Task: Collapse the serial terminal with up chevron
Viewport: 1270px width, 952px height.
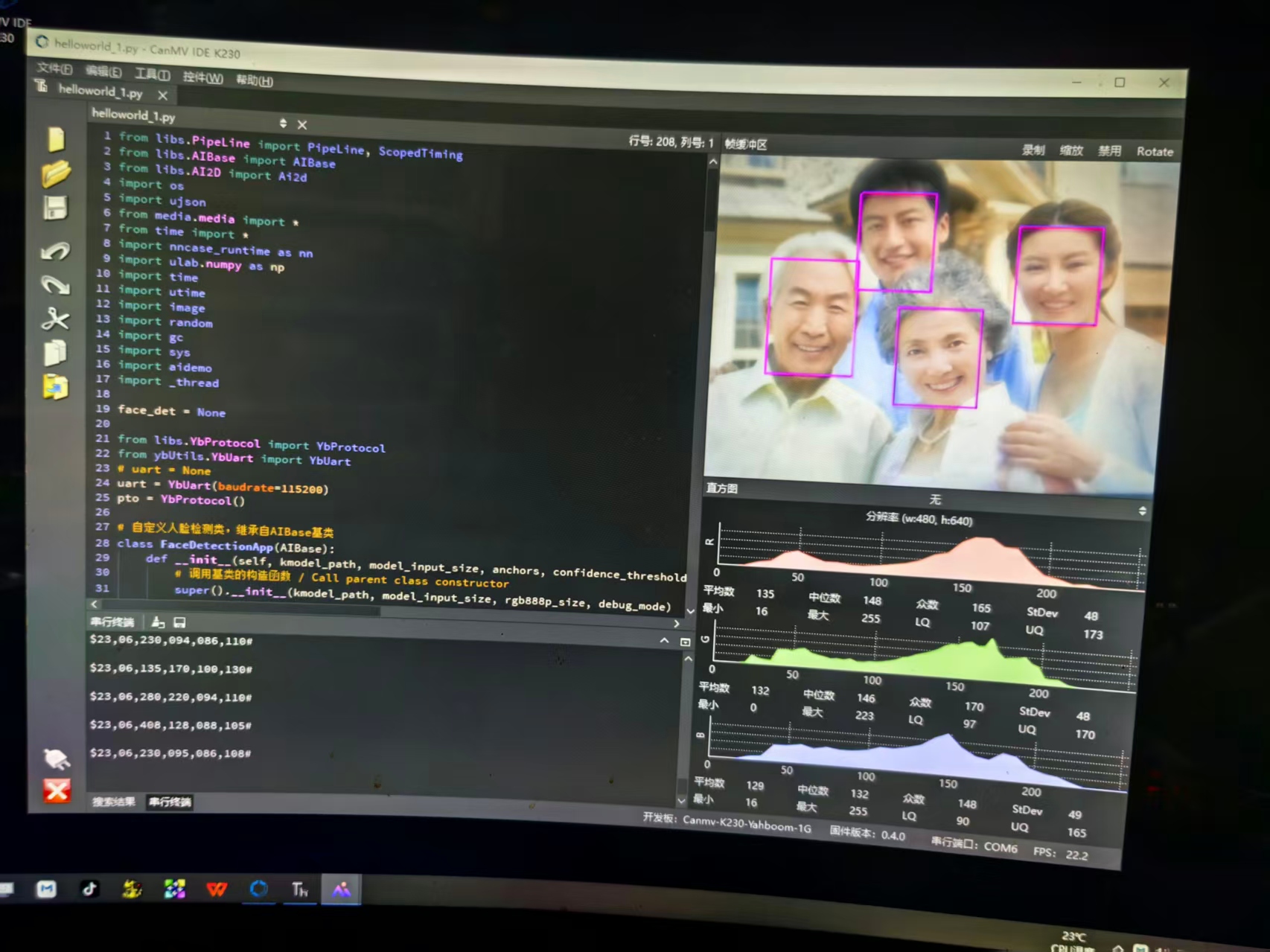Action: pyautogui.click(x=664, y=640)
